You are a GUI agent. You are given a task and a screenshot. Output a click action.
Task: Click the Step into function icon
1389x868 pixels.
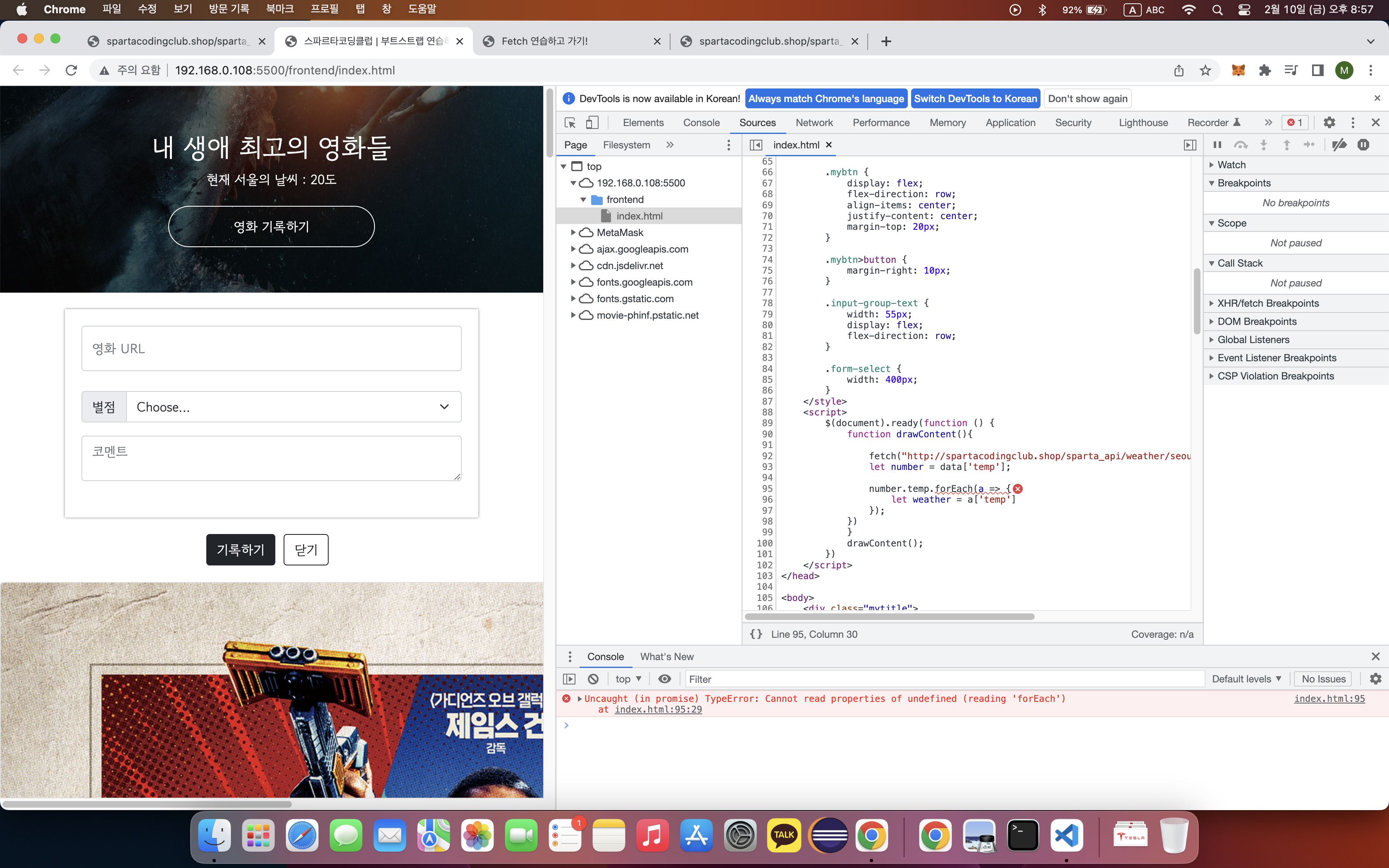click(x=1263, y=145)
